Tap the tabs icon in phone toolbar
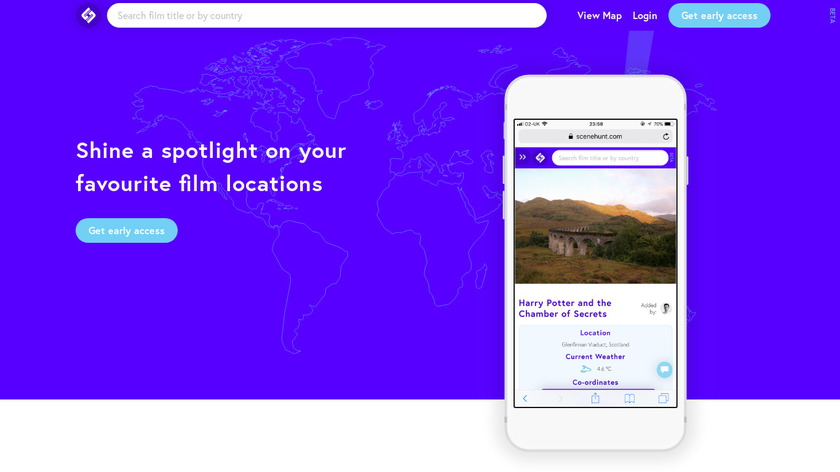 coord(663,398)
